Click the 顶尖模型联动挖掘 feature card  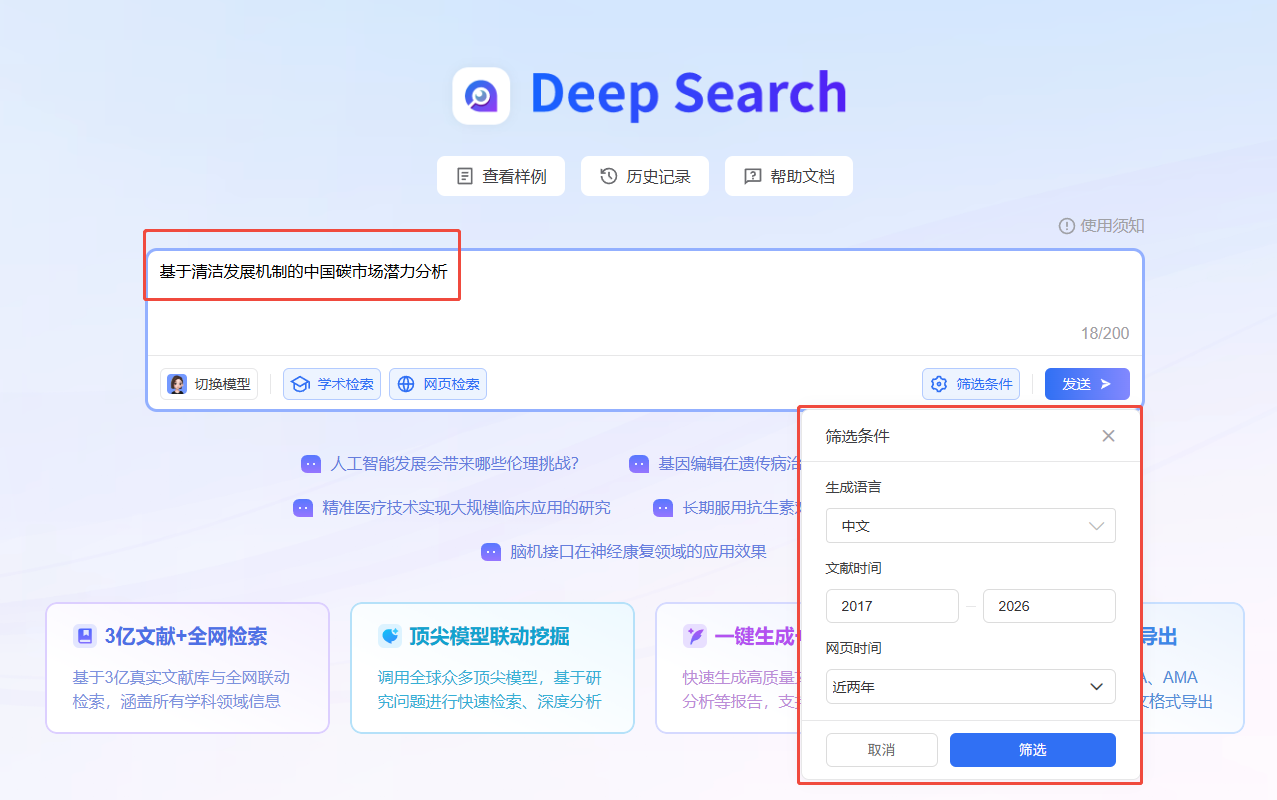492,668
